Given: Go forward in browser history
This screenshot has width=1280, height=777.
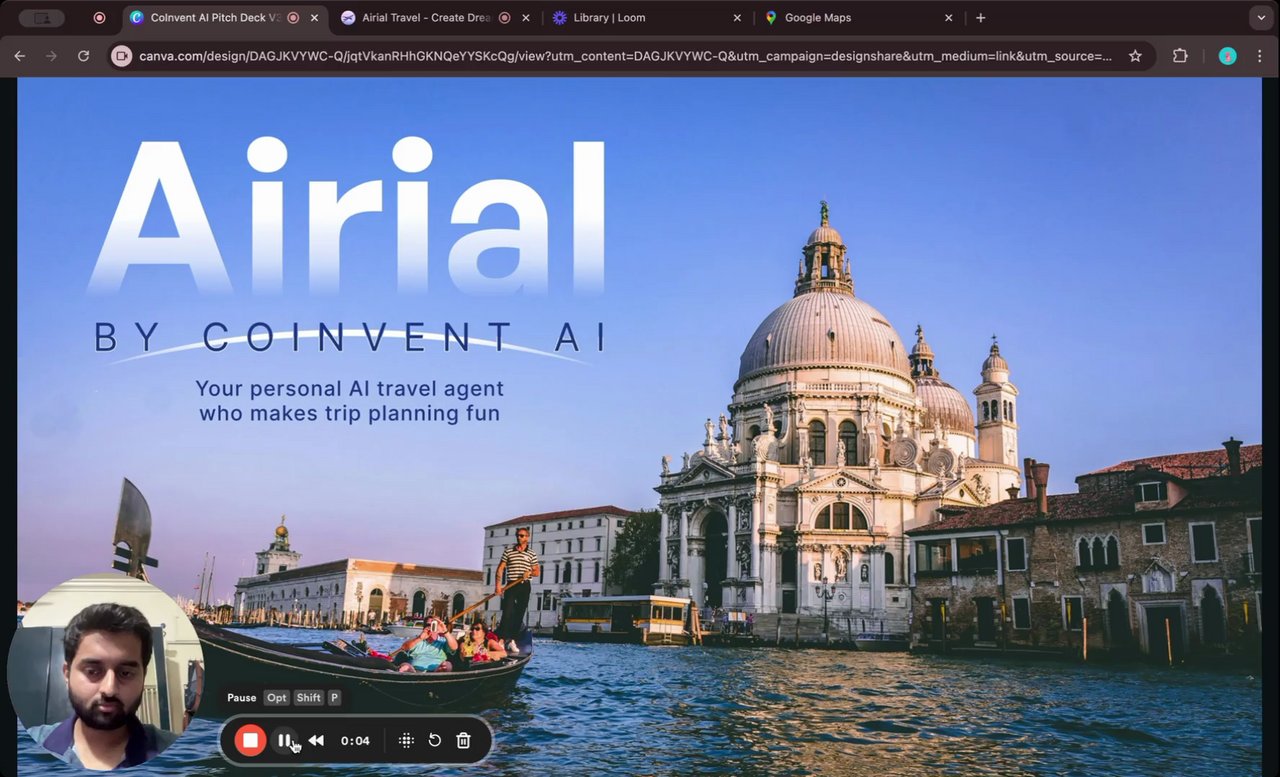Looking at the screenshot, I should point(52,56).
